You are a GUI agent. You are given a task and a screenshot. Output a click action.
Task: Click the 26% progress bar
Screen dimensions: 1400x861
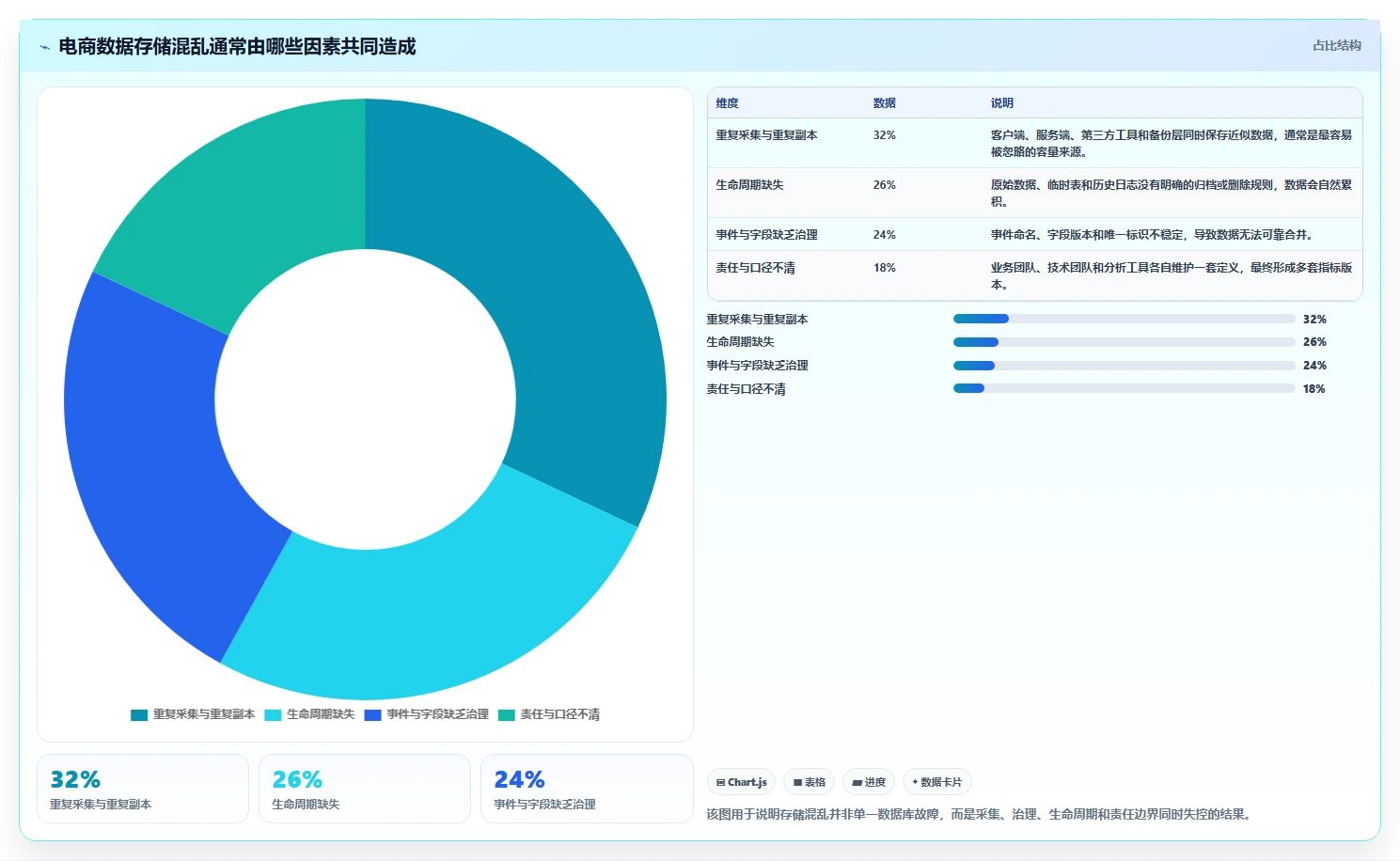tap(1125, 342)
